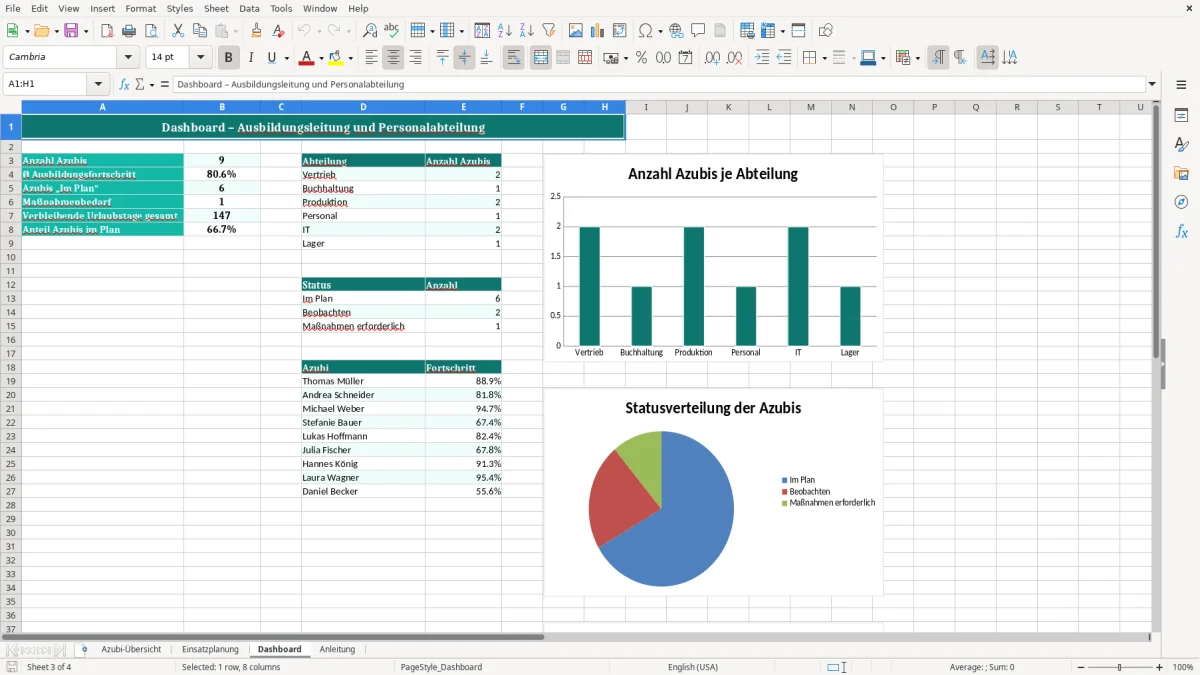
Task: Insert pivot table icon
Action: pos(620,31)
